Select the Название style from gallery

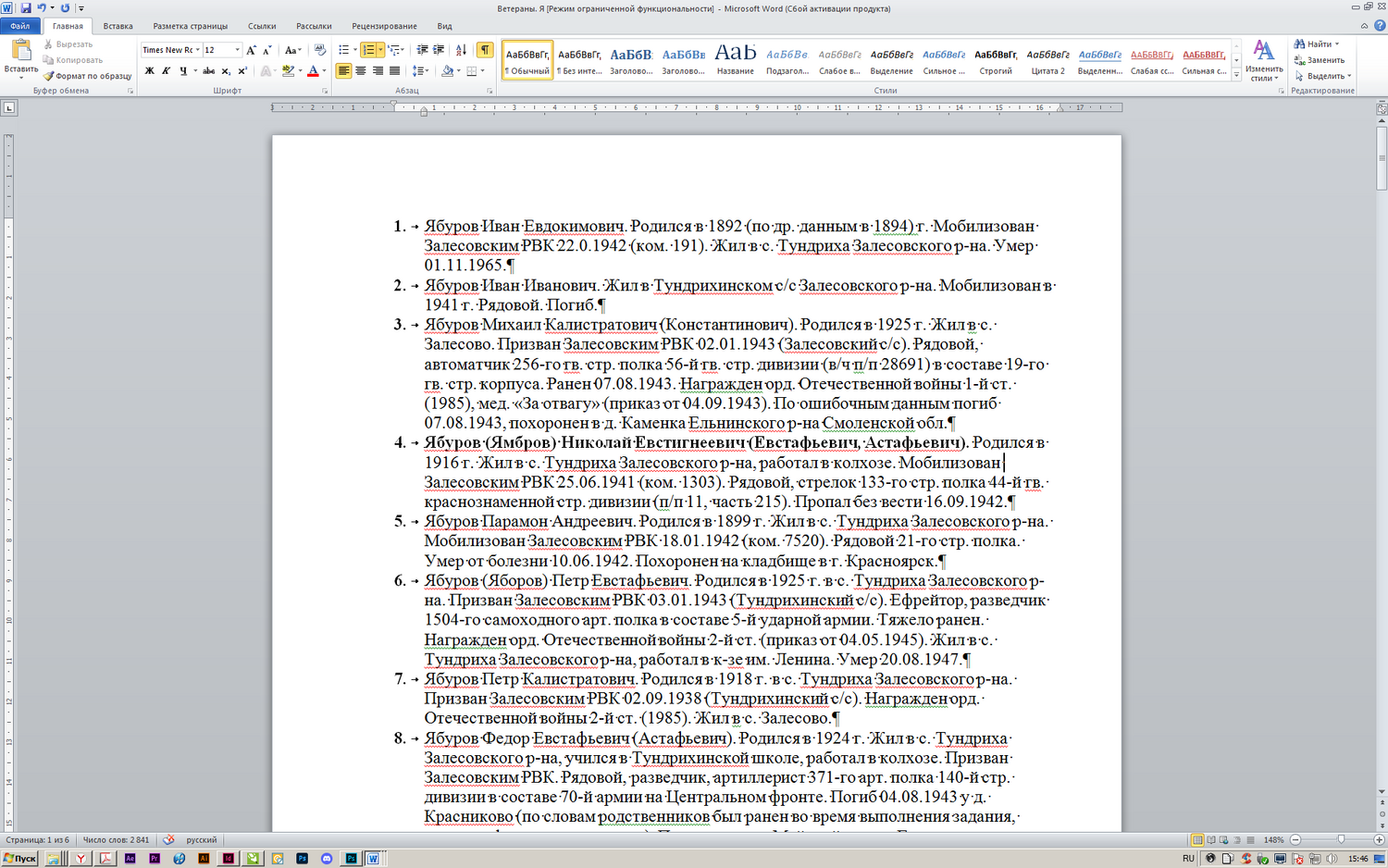click(735, 60)
